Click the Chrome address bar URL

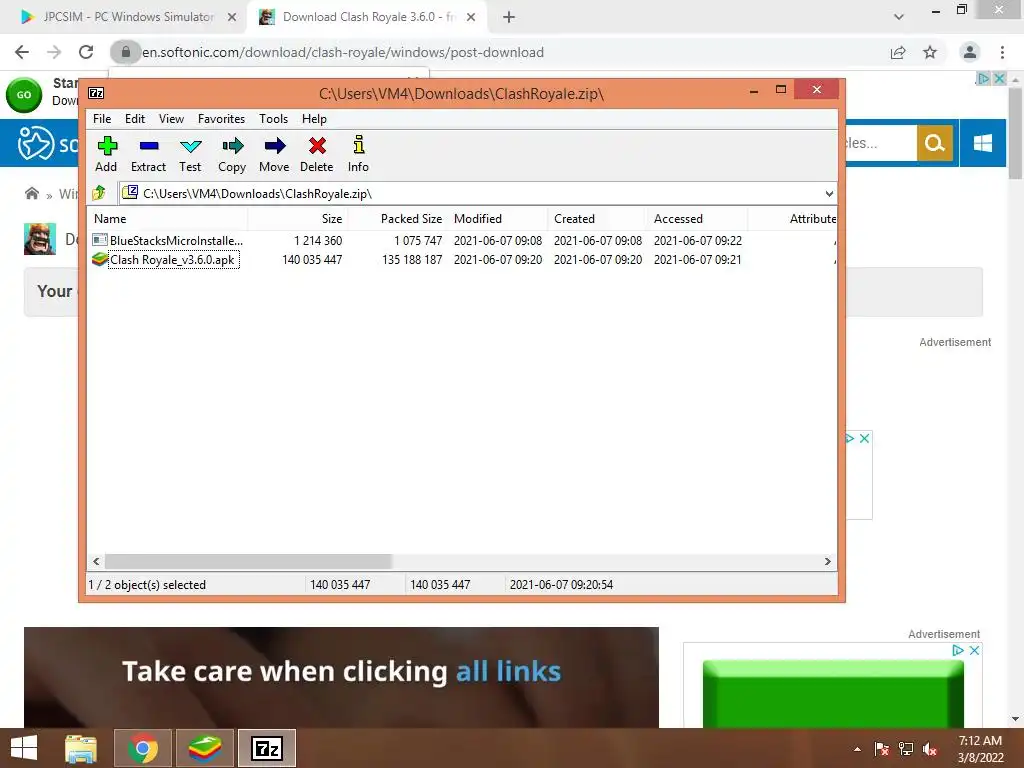pos(343,52)
